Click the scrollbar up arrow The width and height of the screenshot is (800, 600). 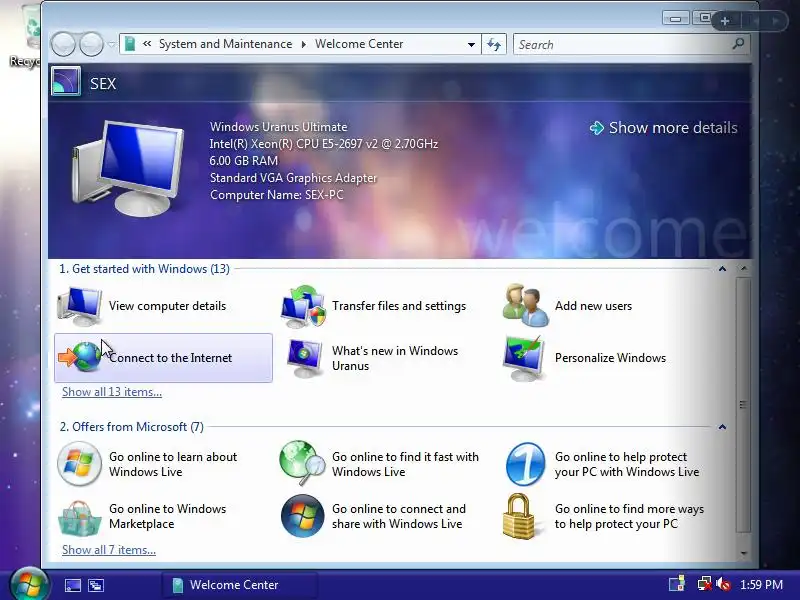[743, 268]
